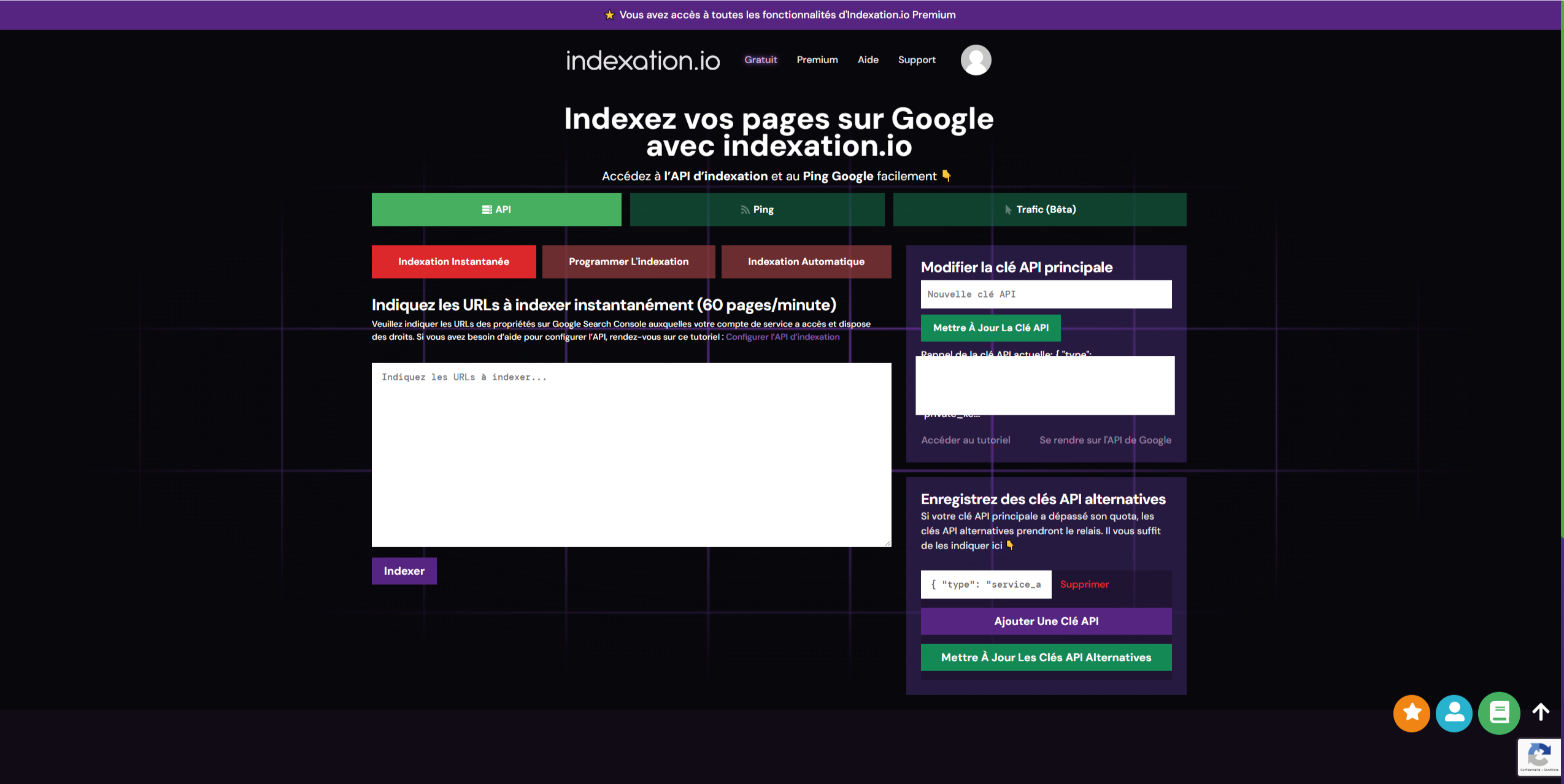This screenshot has width=1564, height=784.
Task: Click the URLs à indexer text area
Action: (631, 455)
